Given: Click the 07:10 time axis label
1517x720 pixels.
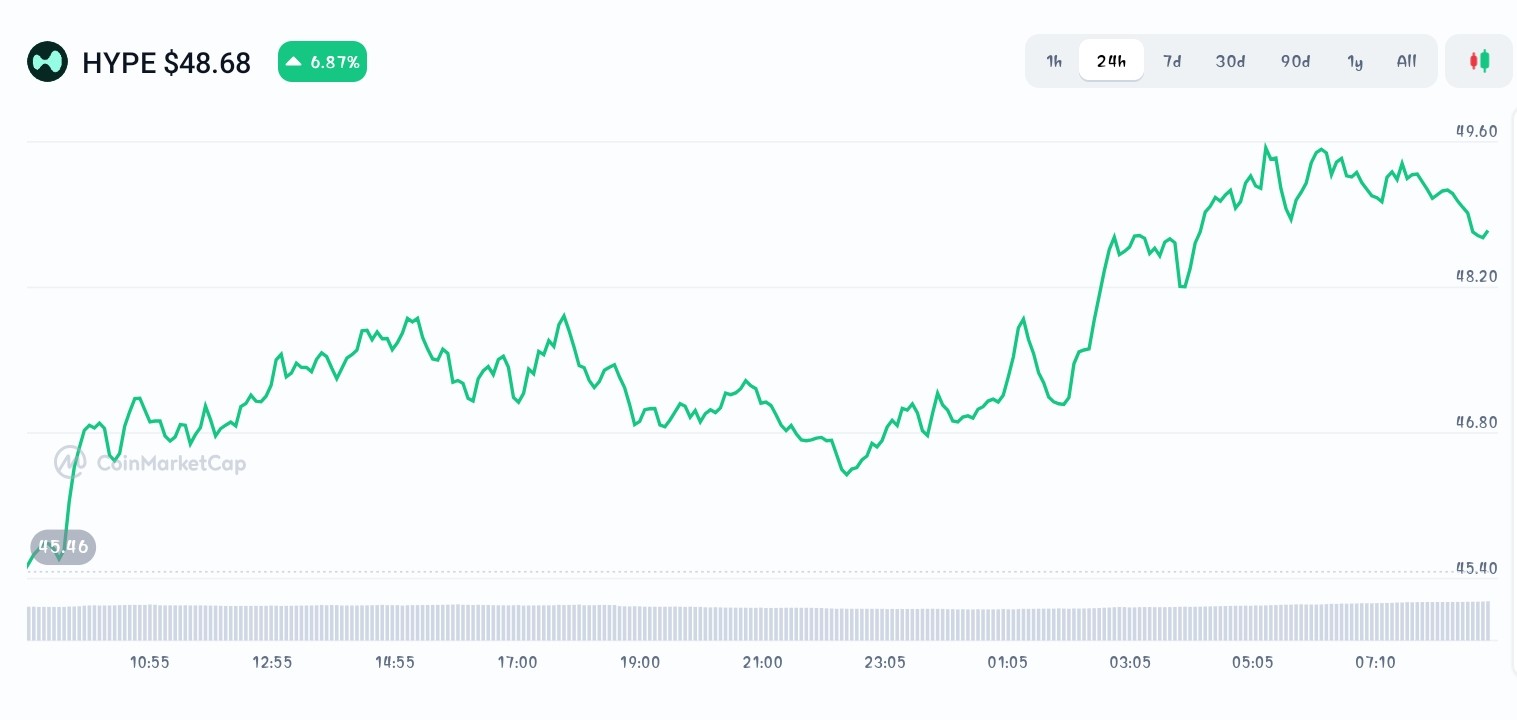Looking at the screenshot, I should pyautogui.click(x=1375, y=662).
